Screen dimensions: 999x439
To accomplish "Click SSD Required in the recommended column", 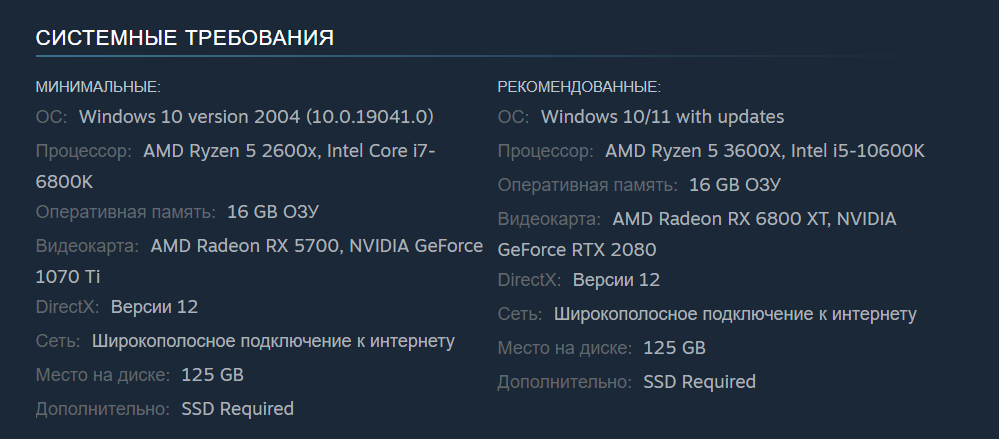I will coord(699,381).
